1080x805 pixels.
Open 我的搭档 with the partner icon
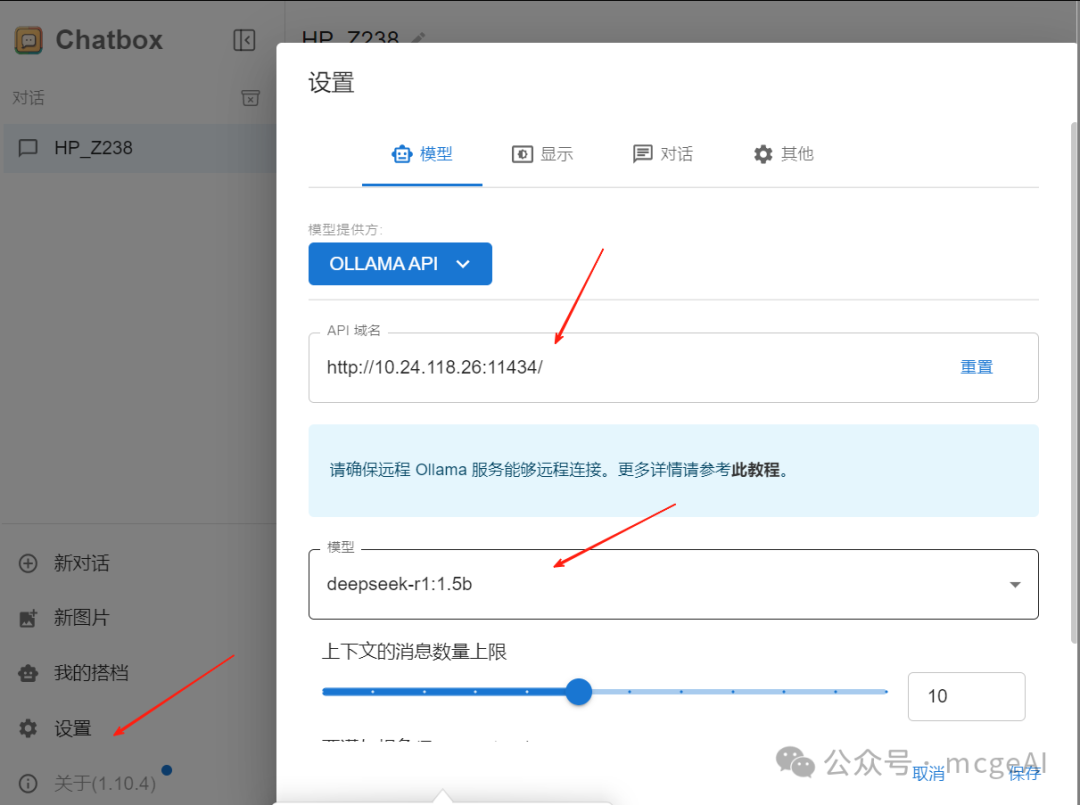(27, 673)
